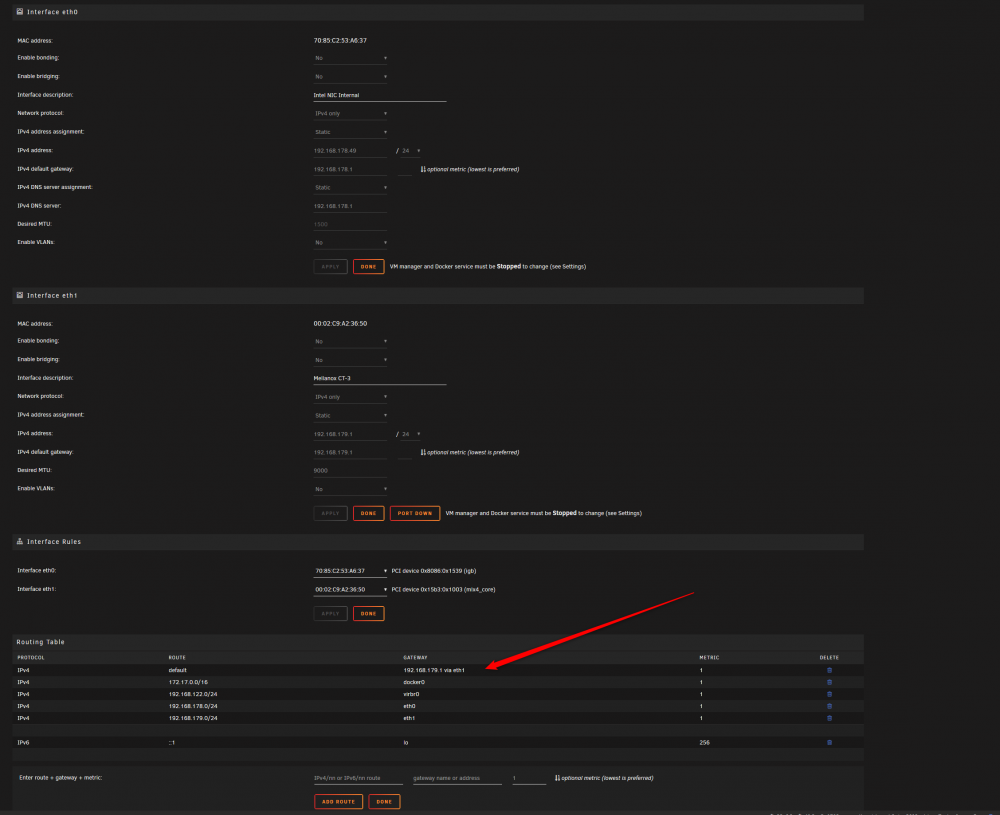Image resolution: width=1000 pixels, height=815 pixels.
Task: Delete the 192.168.178.0/24 eth0 route
Action: 829,706
